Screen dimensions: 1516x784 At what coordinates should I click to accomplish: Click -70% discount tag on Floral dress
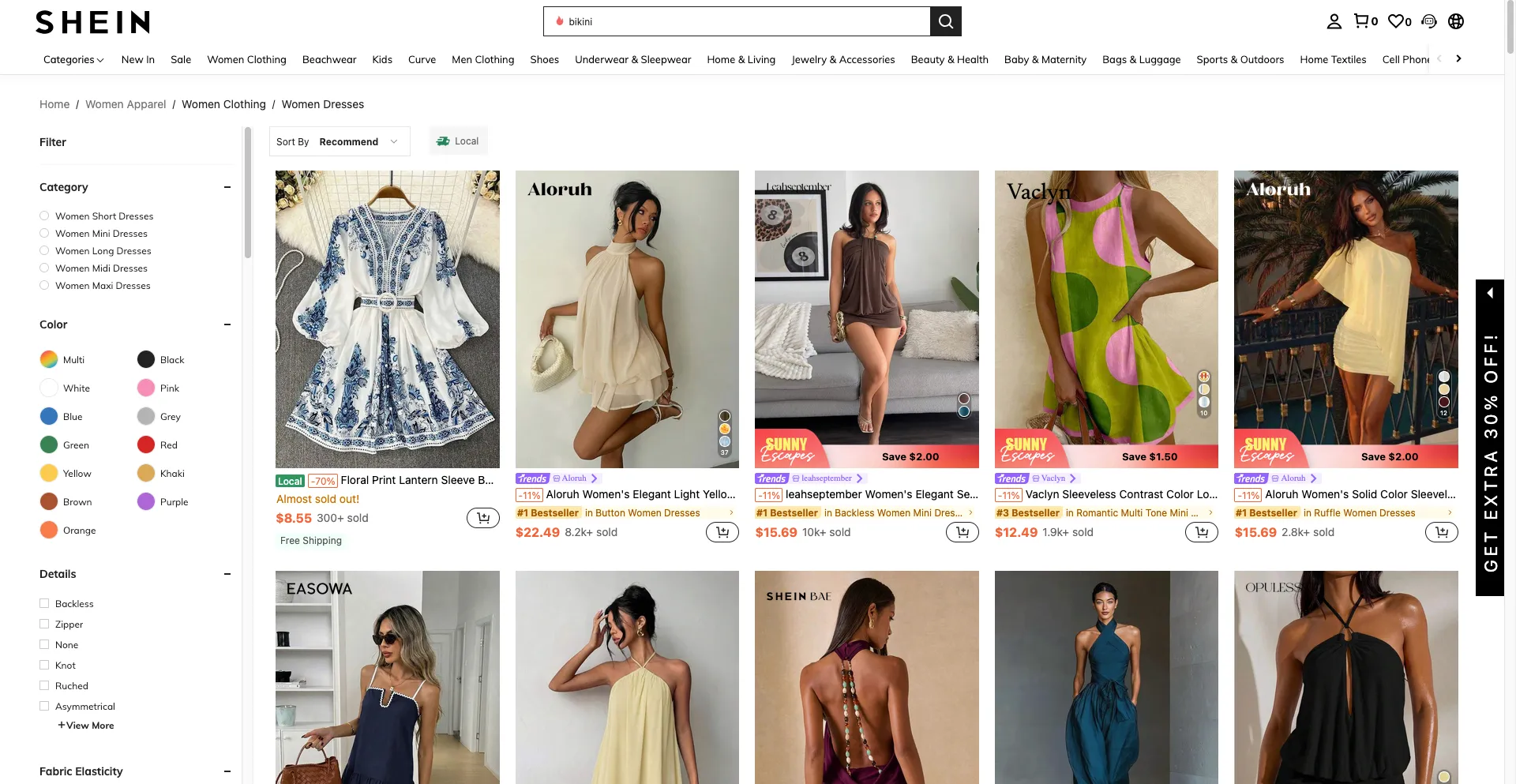tap(323, 481)
